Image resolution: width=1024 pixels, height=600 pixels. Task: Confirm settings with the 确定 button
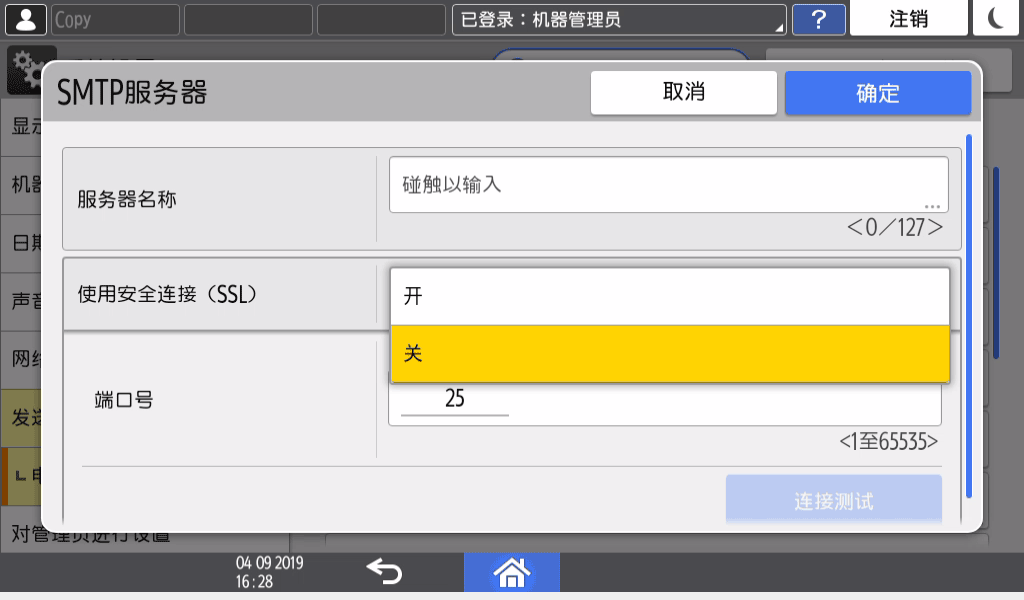[x=877, y=92]
